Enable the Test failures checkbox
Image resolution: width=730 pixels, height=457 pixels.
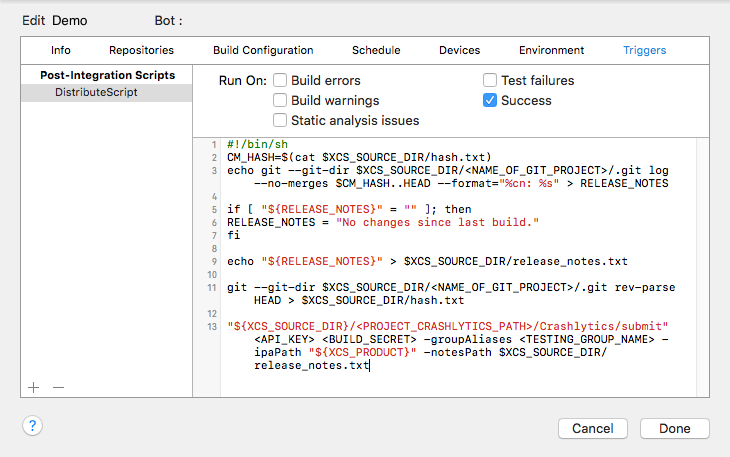point(490,80)
